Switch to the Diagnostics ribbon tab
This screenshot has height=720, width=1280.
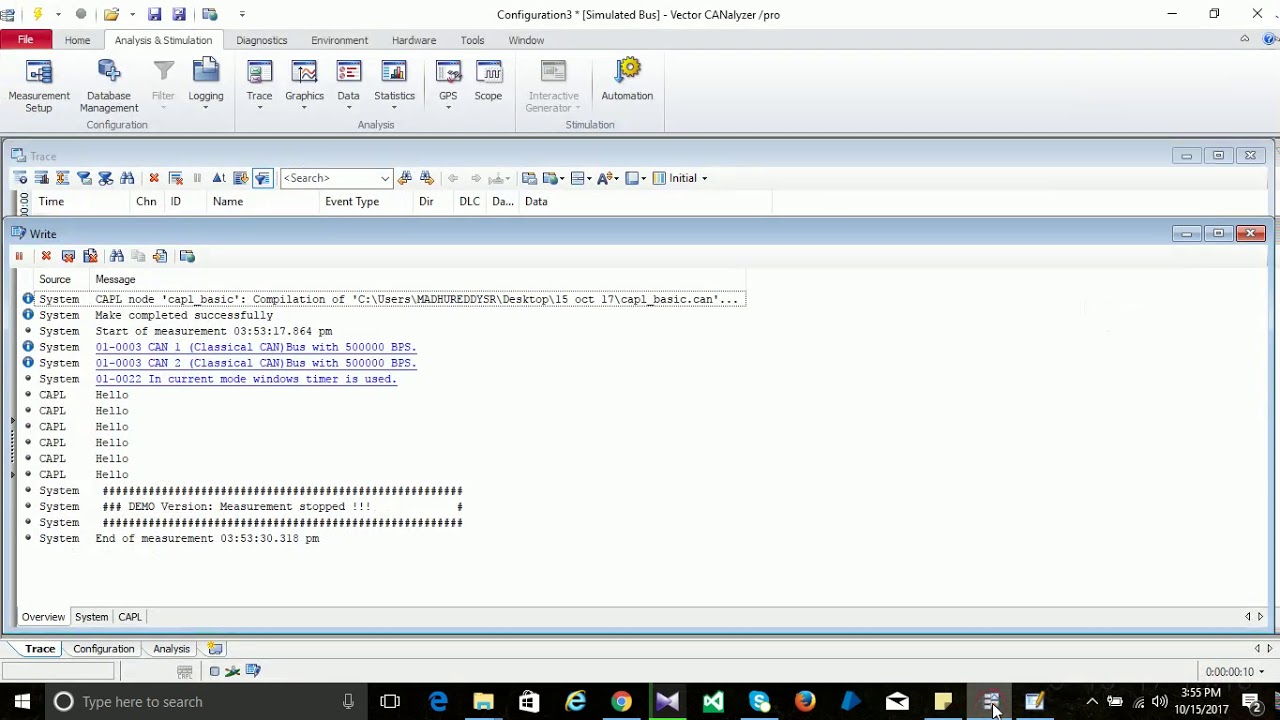tap(262, 40)
